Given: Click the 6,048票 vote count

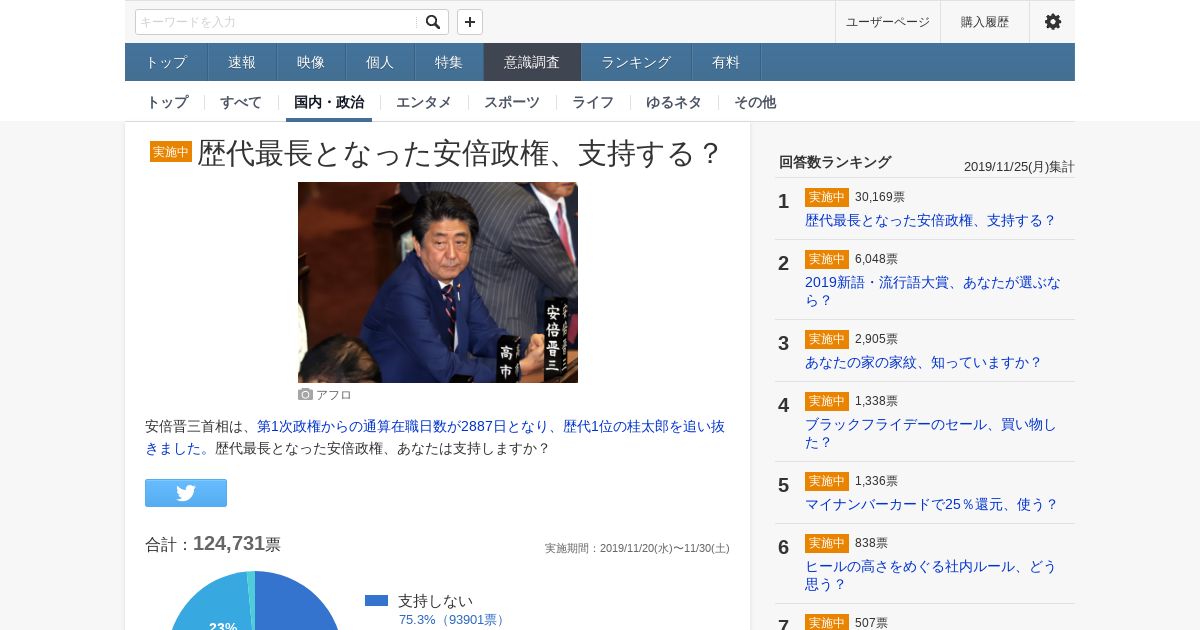Looking at the screenshot, I should click(x=876, y=259).
